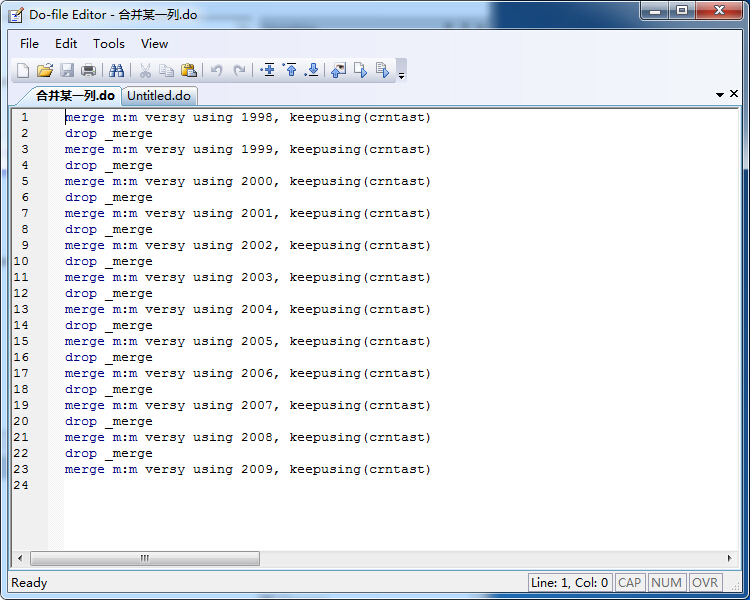Click the Line: 1, Col: 0 status field
Viewport: 750px width, 600px height.
569,582
